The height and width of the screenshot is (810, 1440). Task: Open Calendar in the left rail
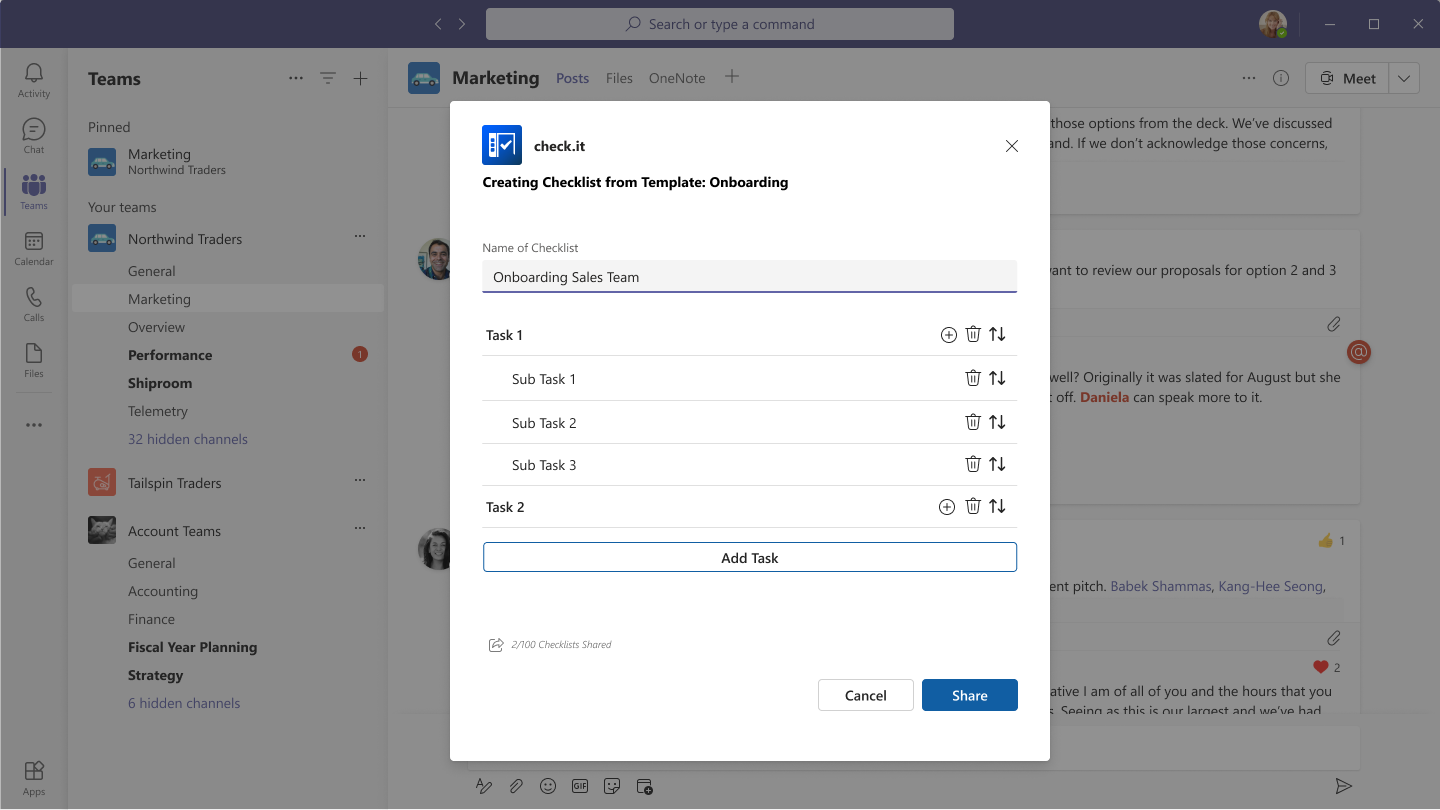34,248
